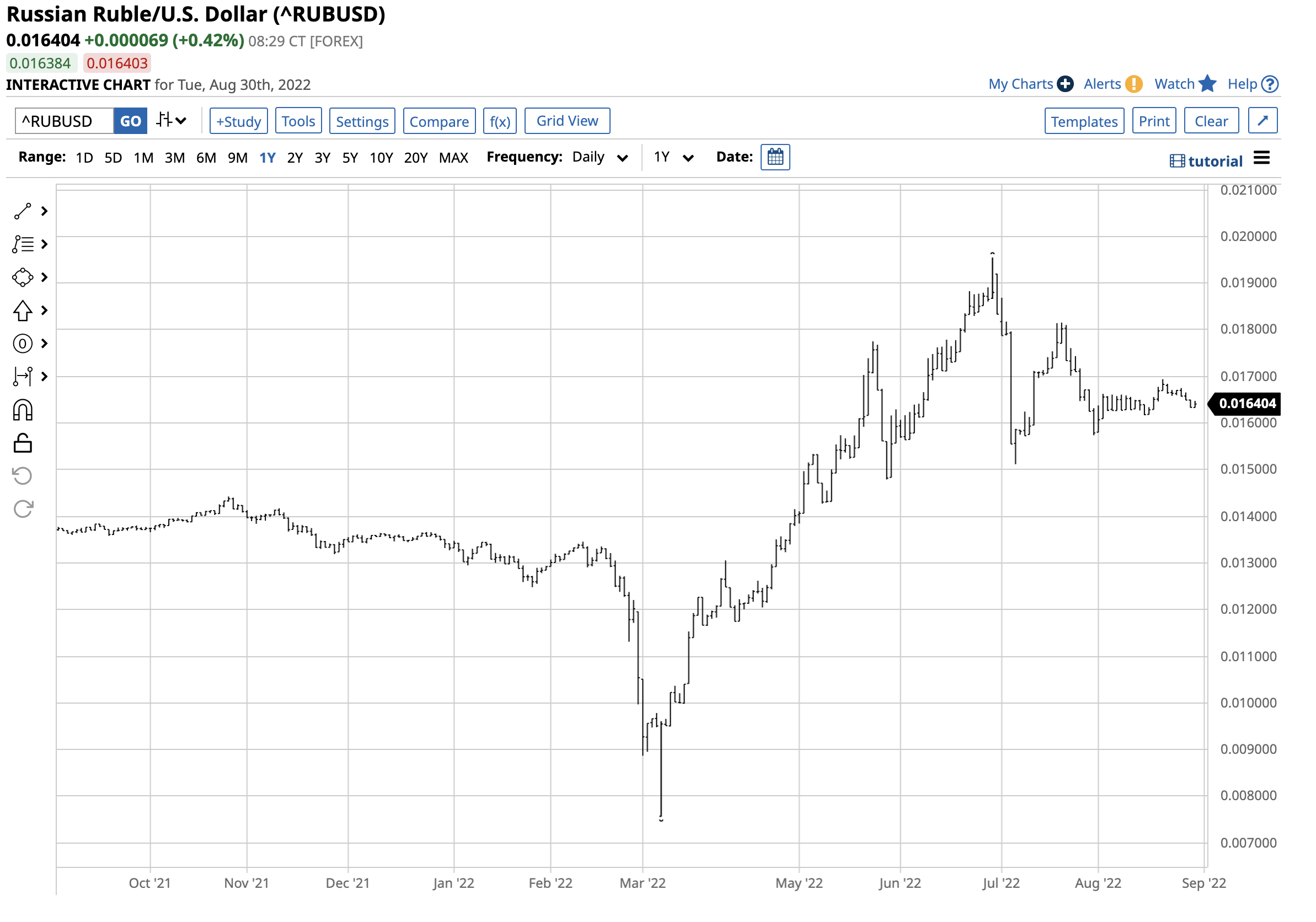The image size is (1316, 922).
Task: Select the up arrow marker tool
Action: (x=23, y=311)
